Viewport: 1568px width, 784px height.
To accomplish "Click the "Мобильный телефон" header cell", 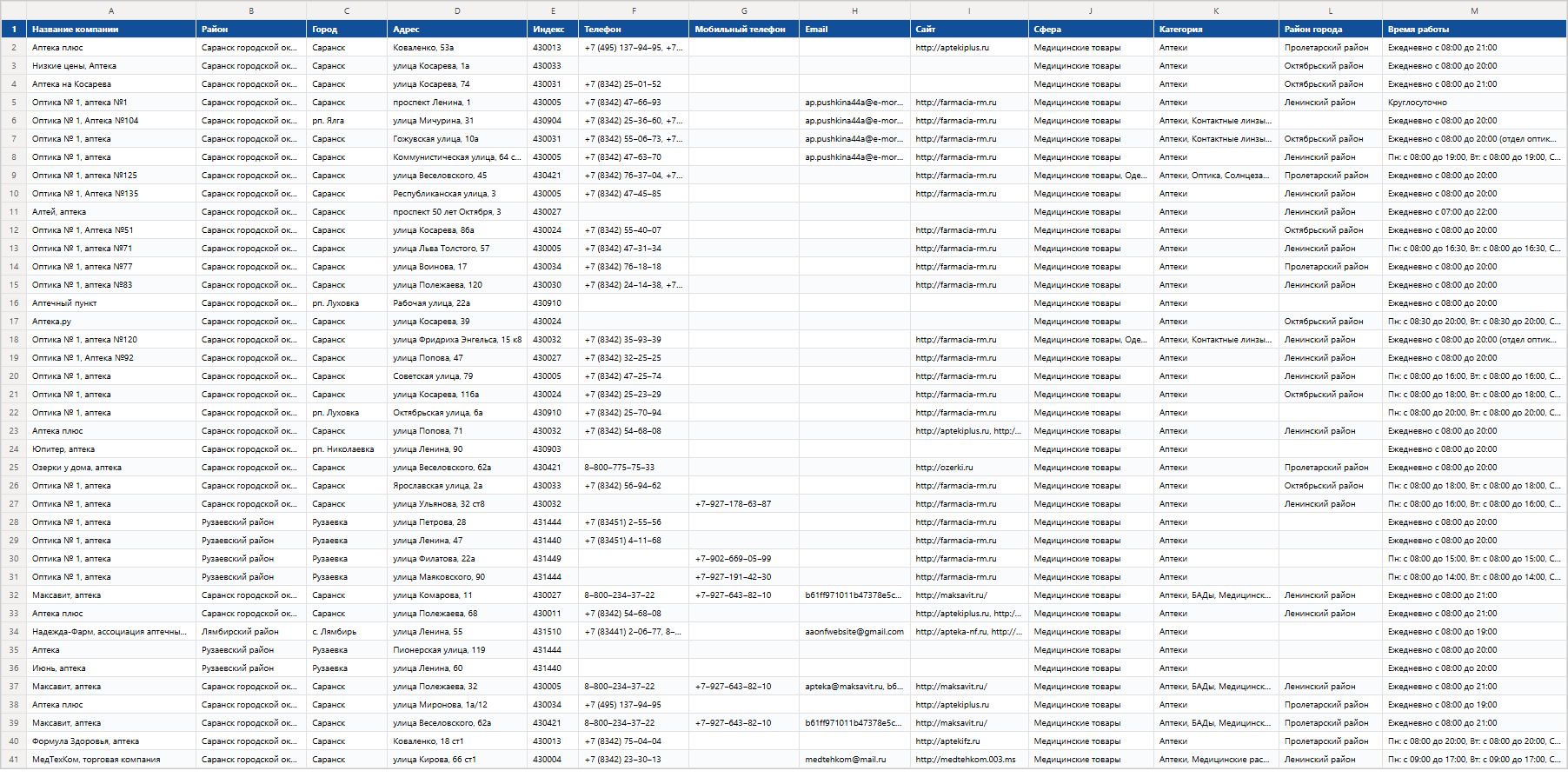I will [x=744, y=29].
